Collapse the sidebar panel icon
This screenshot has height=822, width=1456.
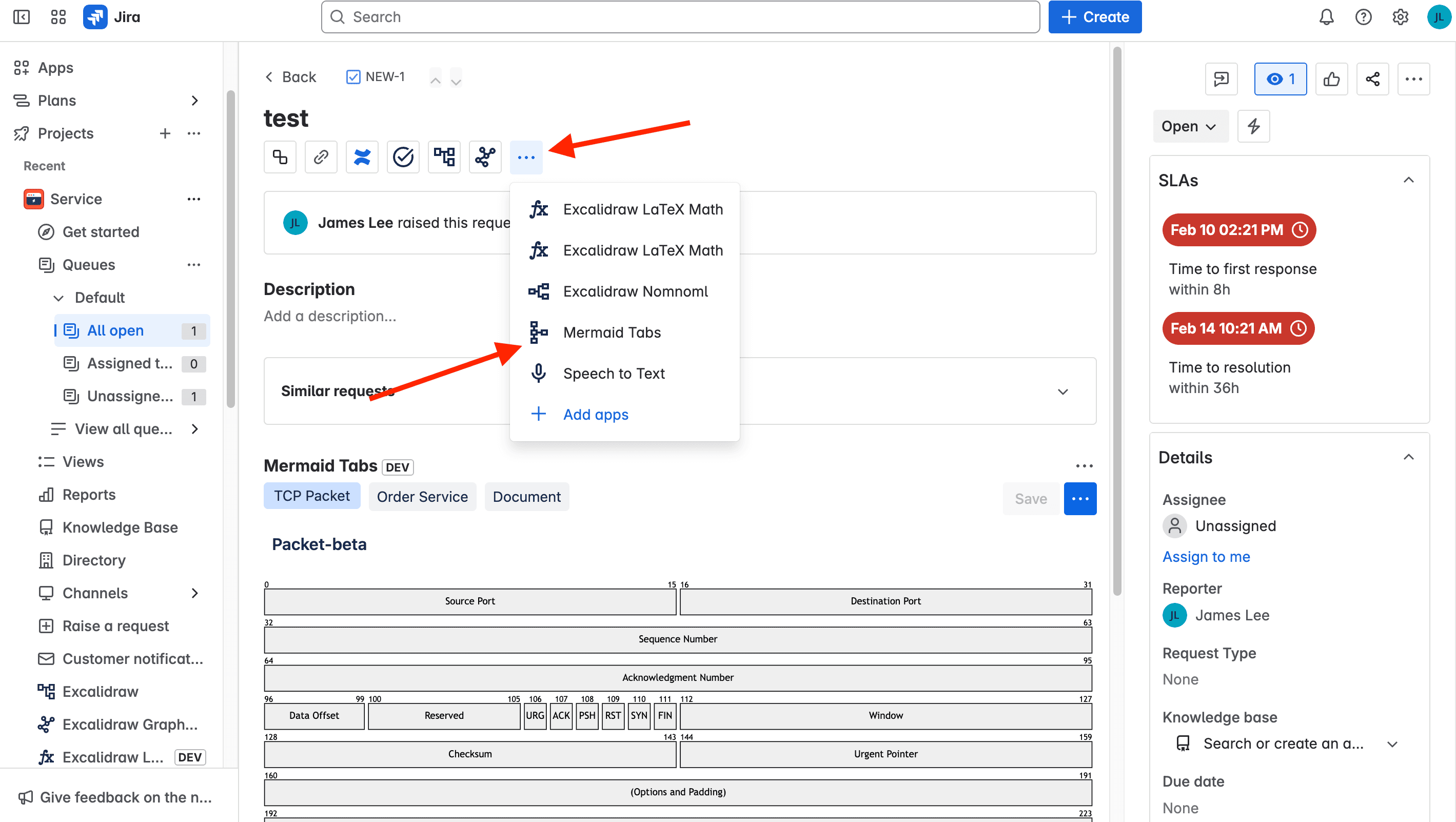pos(22,17)
